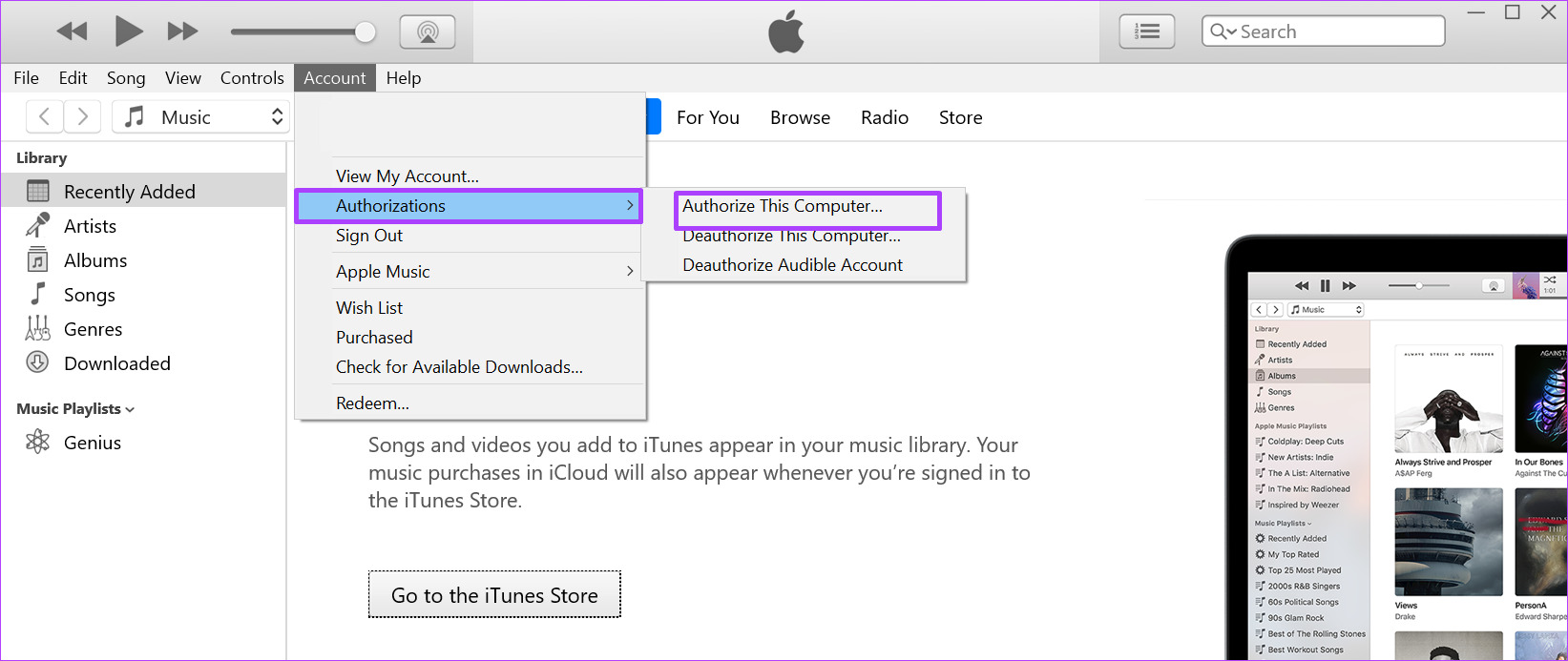Open the AirPlay output icon
The width and height of the screenshot is (1568, 661).
[427, 31]
